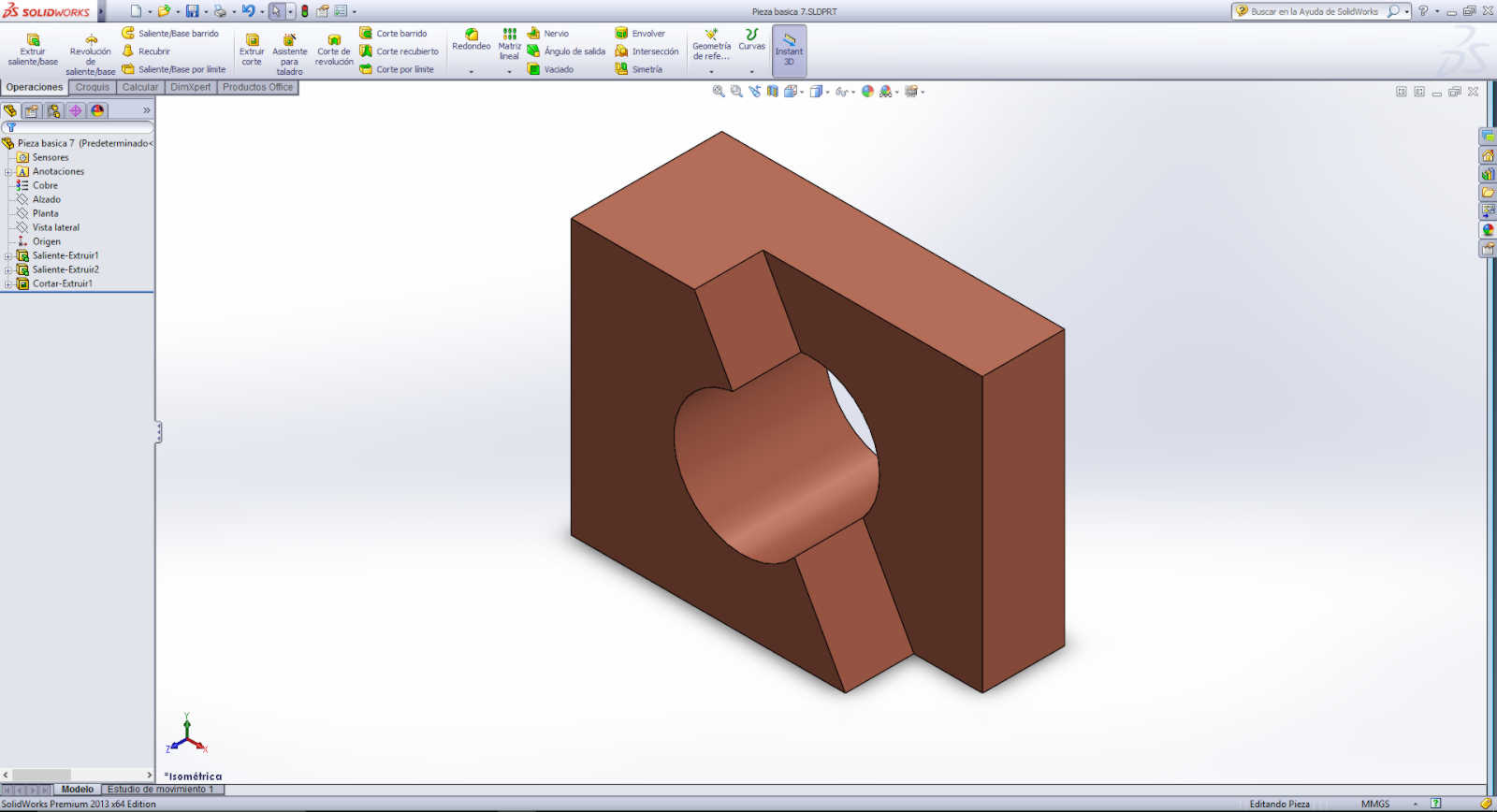The width and height of the screenshot is (1497, 812).
Task: Open Geometría de referencia dropdown arrow
Action: coord(711,72)
